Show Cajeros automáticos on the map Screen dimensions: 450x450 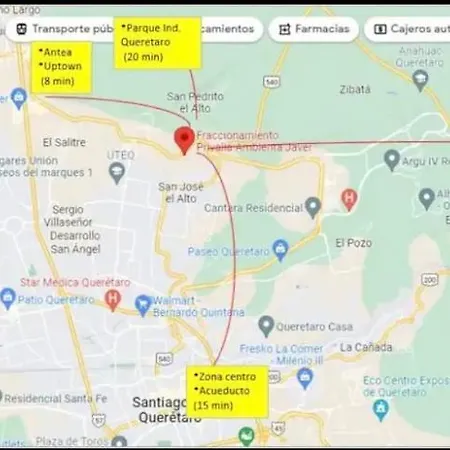click(407, 29)
